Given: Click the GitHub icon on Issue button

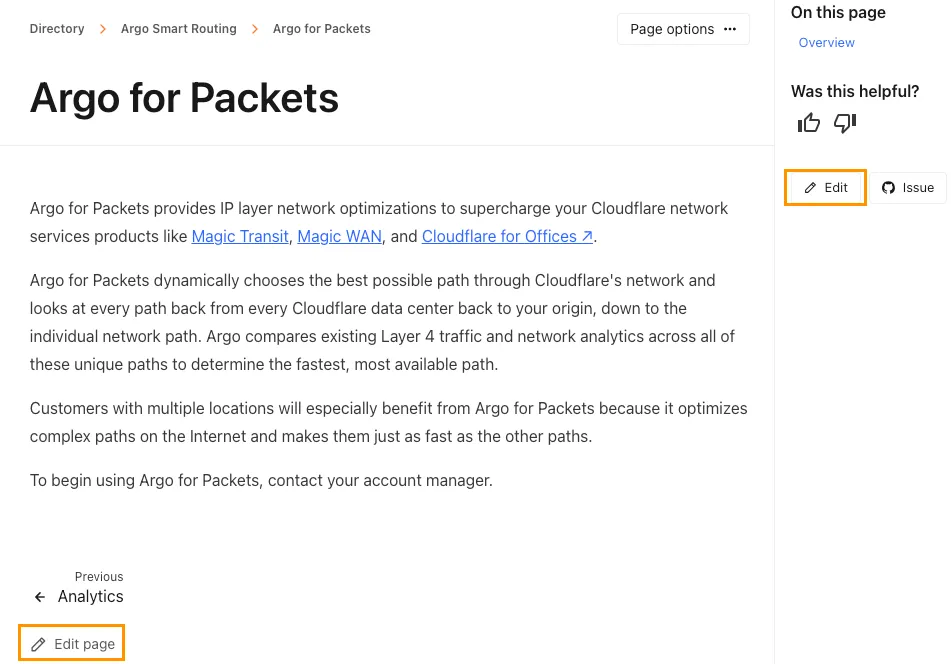Looking at the screenshot, I should [888, 188].
